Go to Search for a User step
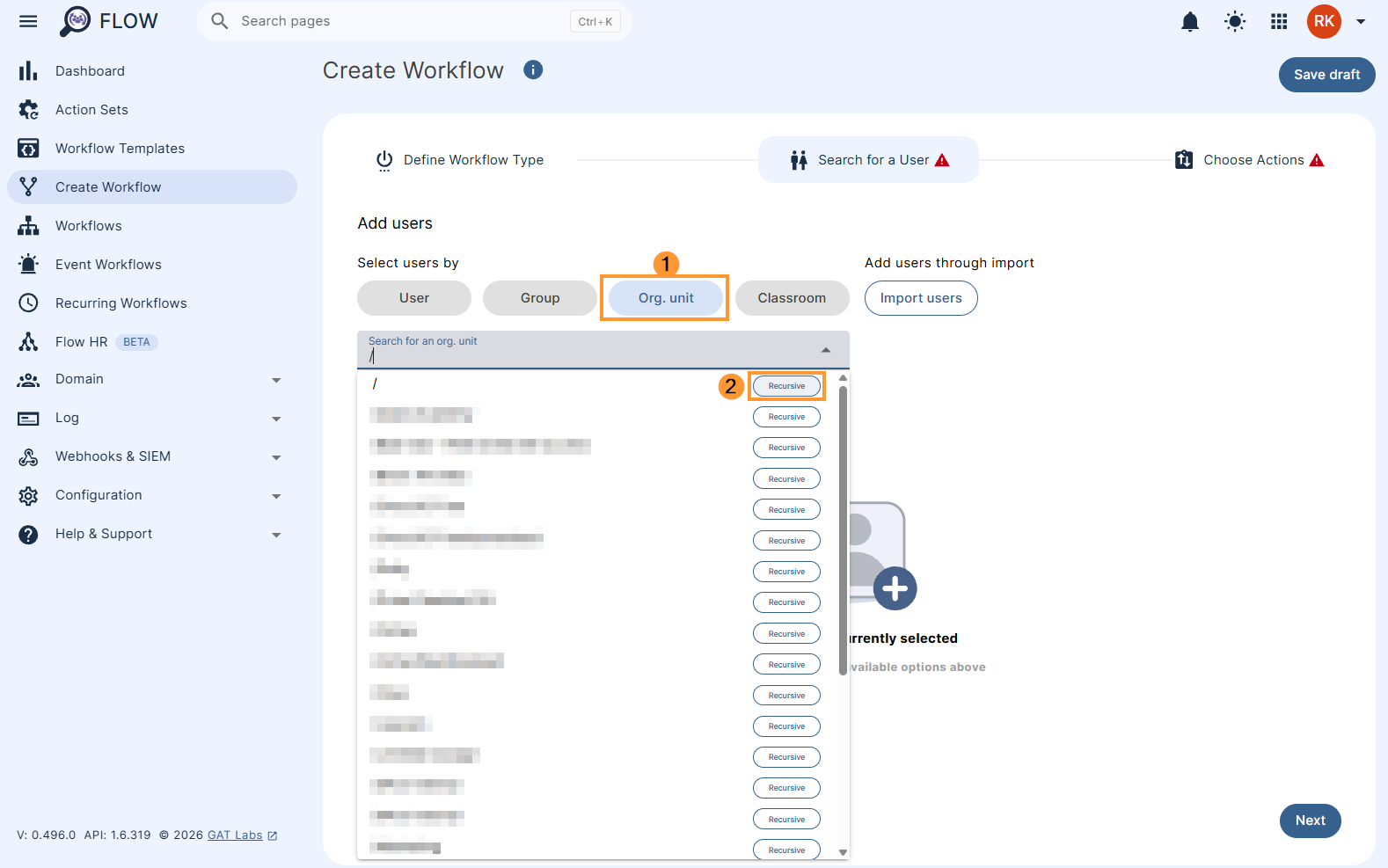 coord(868,160)
